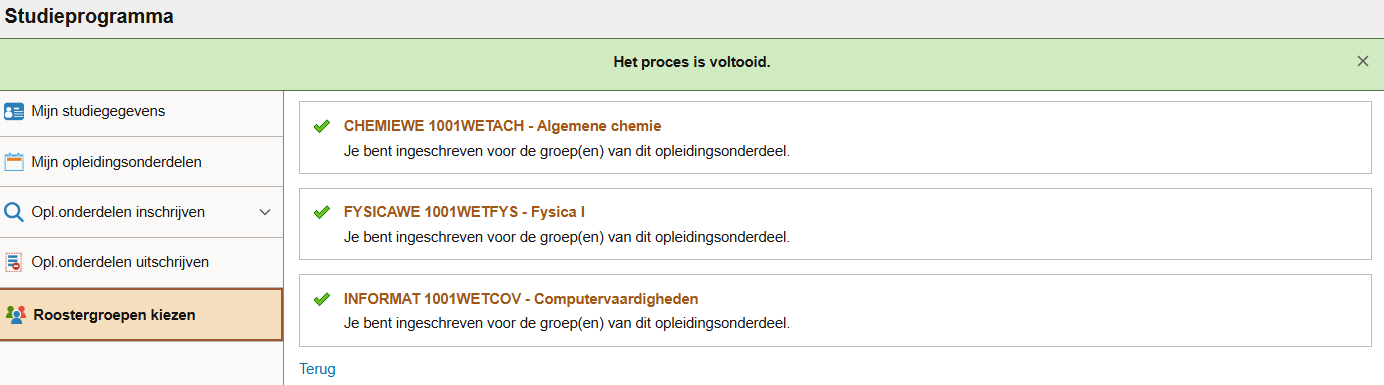Click the Studieprogramma page title

click(89, 17)
